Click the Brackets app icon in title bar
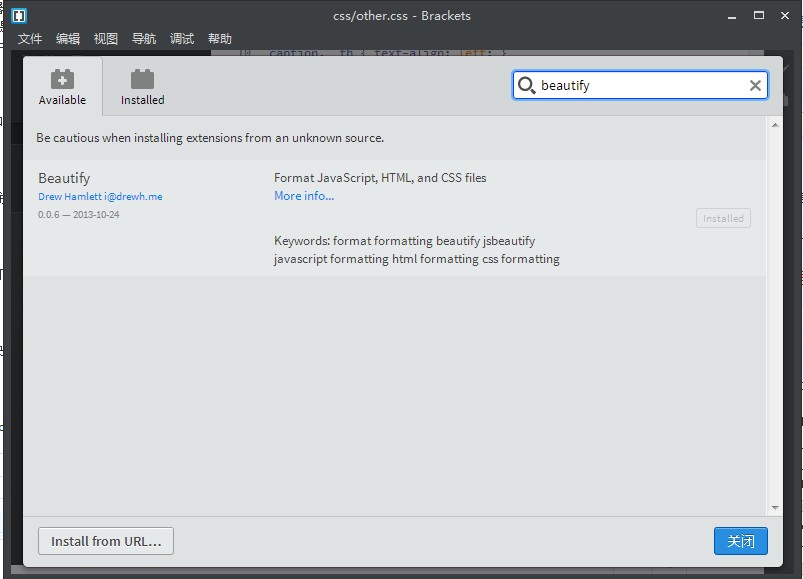This screenshot has width=803, height=579. pyautogui.click(x=19, y=16)
